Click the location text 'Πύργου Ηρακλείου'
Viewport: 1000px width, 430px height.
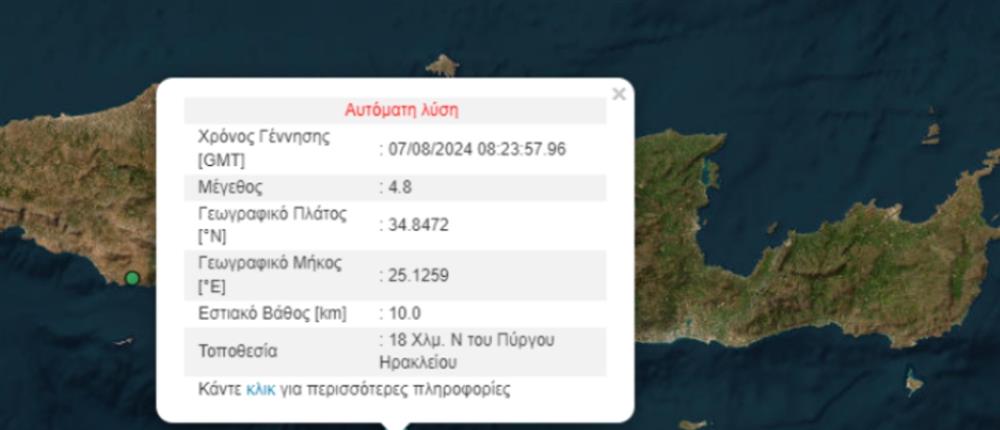tap(470, 351)
